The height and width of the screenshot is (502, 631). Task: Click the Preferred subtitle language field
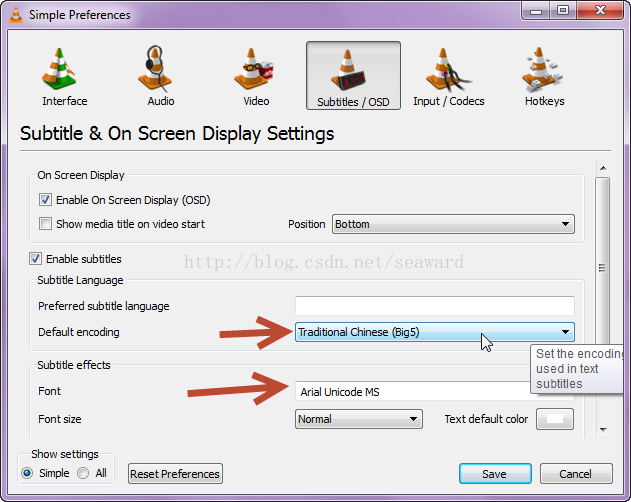[x=435, y=306]
